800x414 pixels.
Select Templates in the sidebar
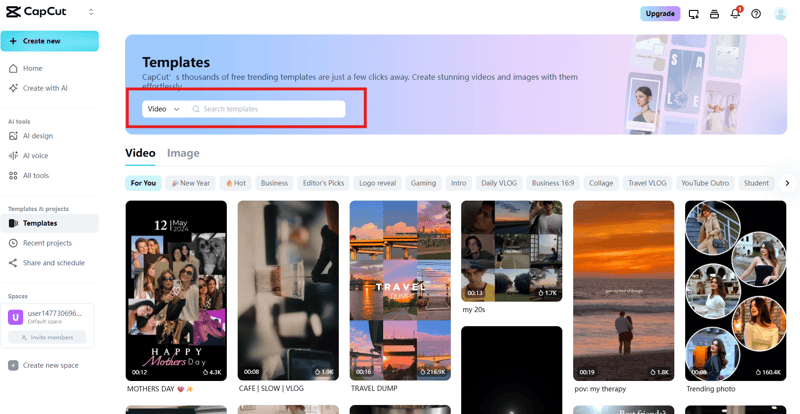(49, 223)
